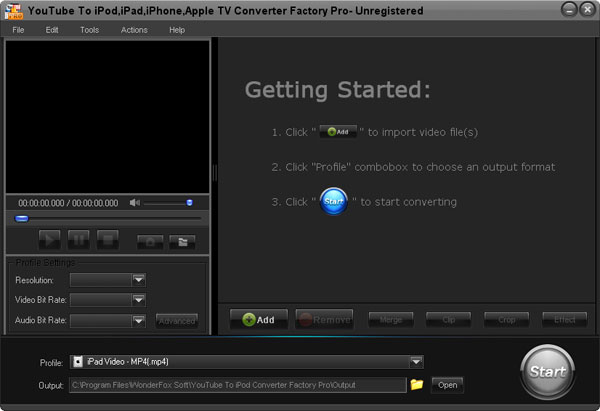Click the Output path text field
Viewport: 600px width, 411px height.
tap(237, 385)
